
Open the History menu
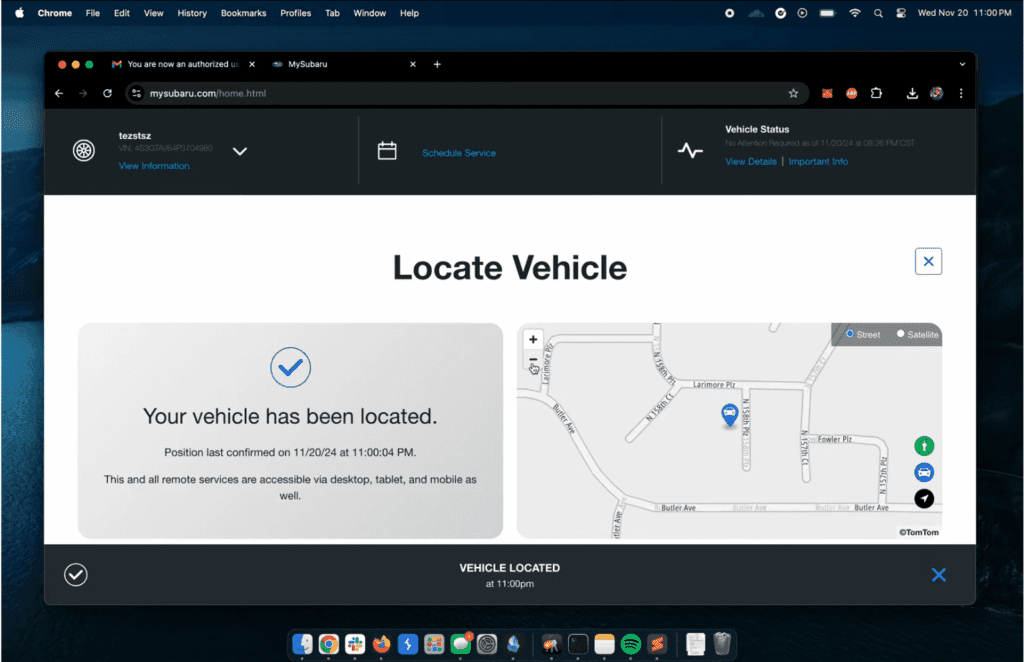coord(192,13)
